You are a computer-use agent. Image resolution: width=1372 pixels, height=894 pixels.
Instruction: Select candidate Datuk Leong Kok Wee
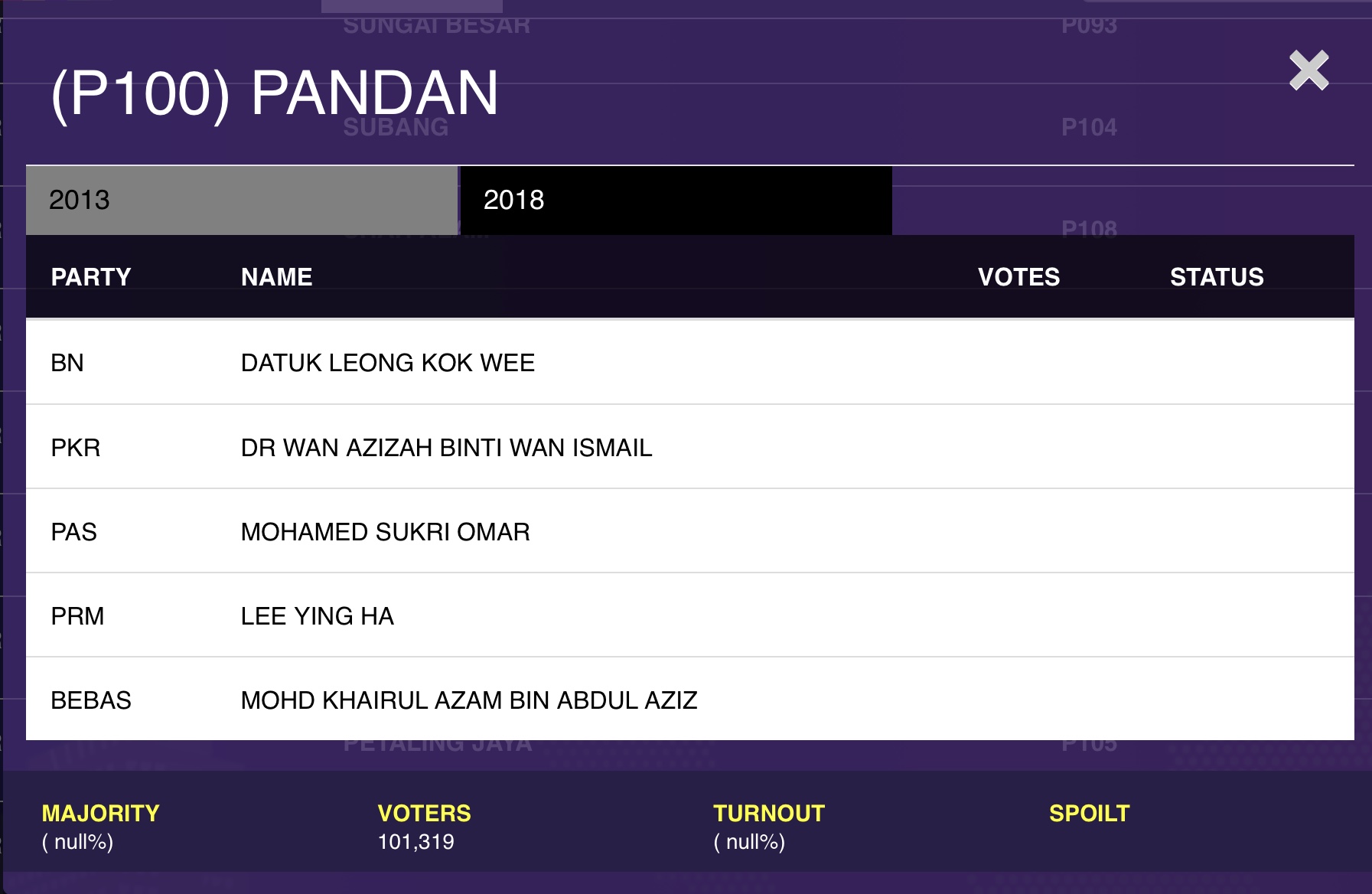(x=387, y=363)
